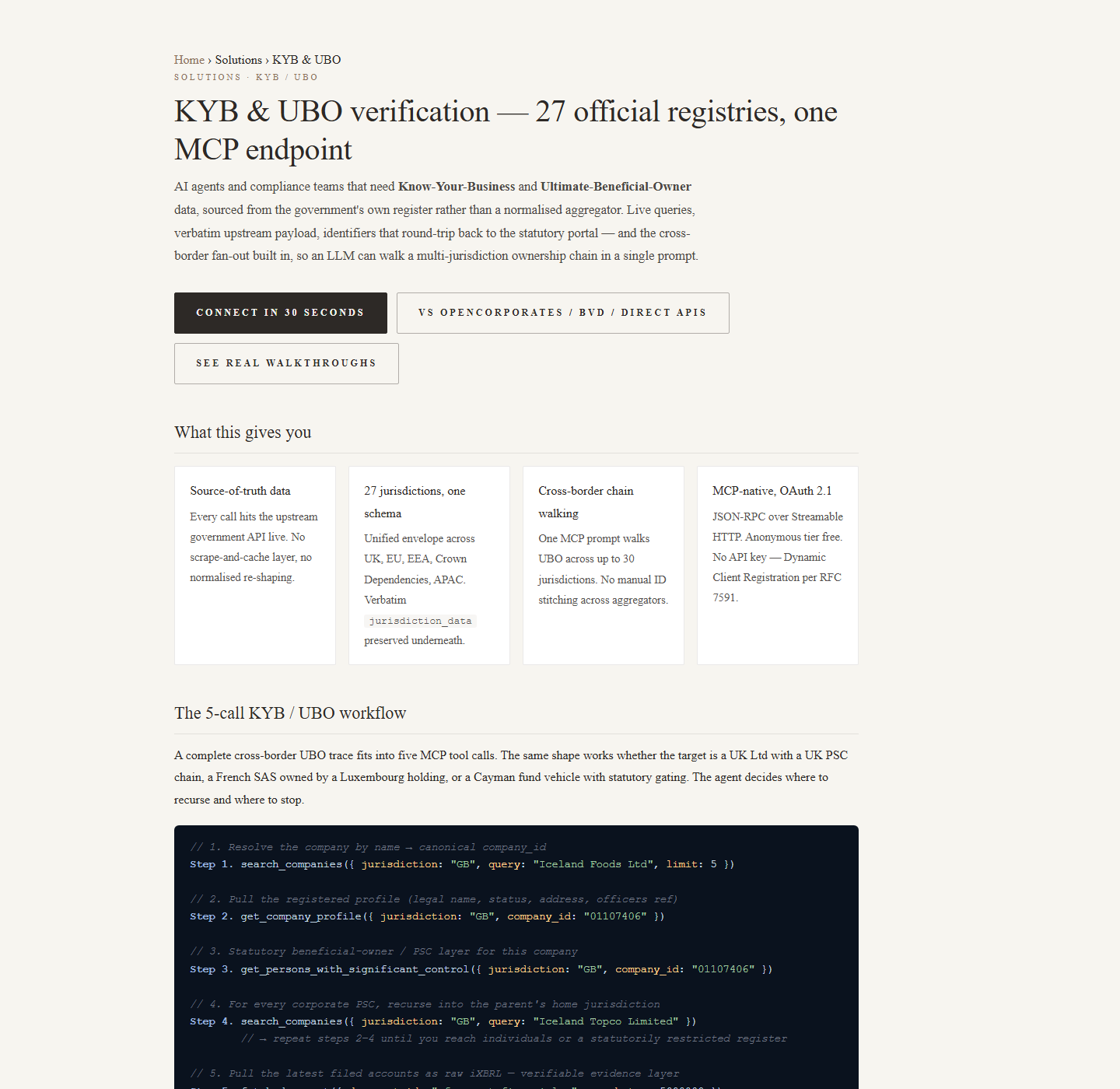Select the 'MCP-native, OAuth 2.1' card title
Image resolution: width=1120 pixels, height=1089 pixels.
pyautogui.click(x=772, y=491)
